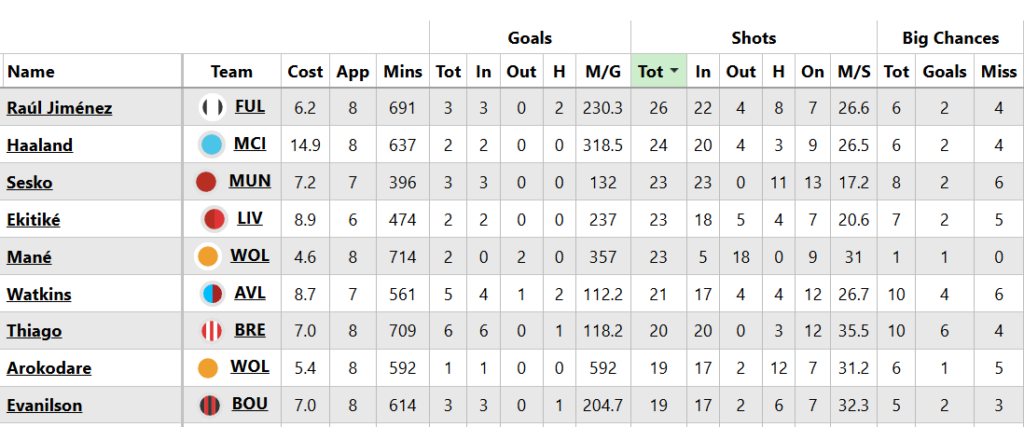Click the Manchester United badge icon
1024x427 pixels.
tap(207, 182)
